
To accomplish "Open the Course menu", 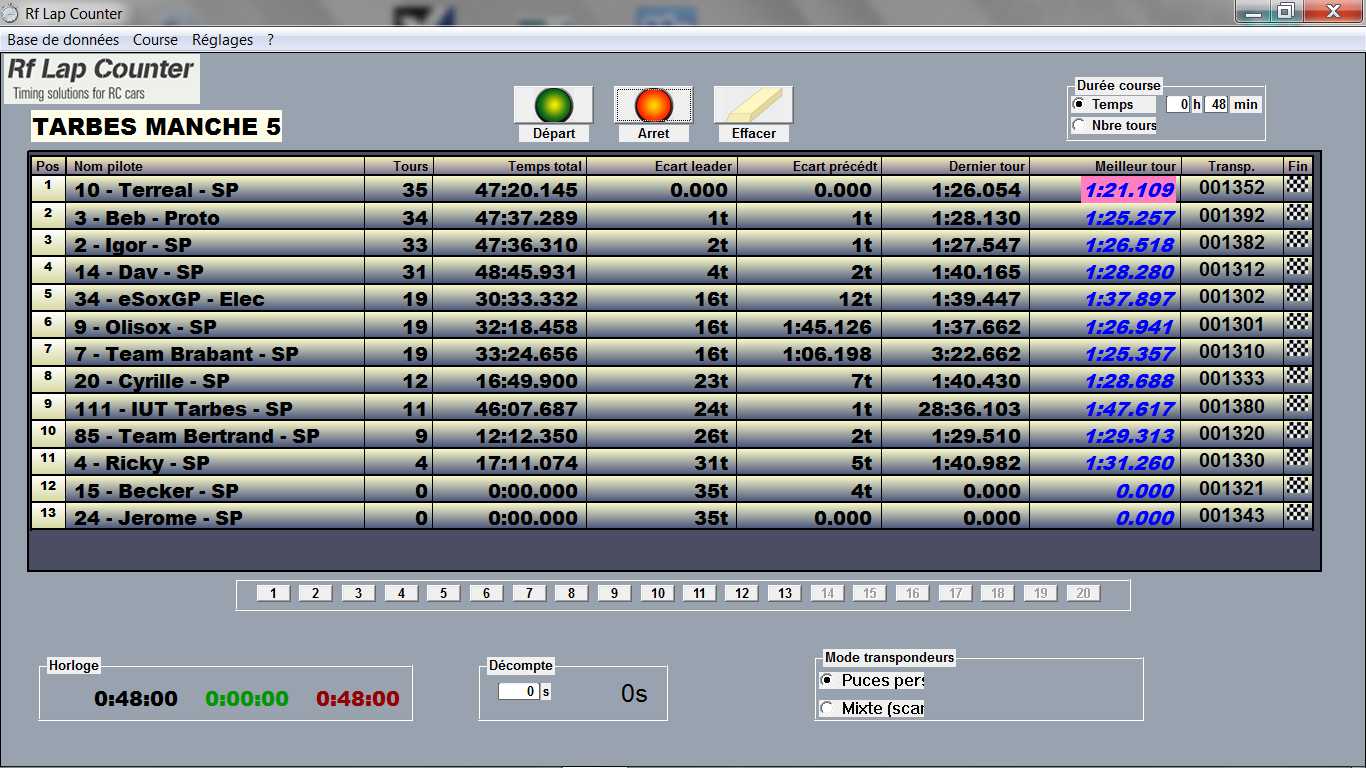I will pyautogui.click(x=155, y=40).
